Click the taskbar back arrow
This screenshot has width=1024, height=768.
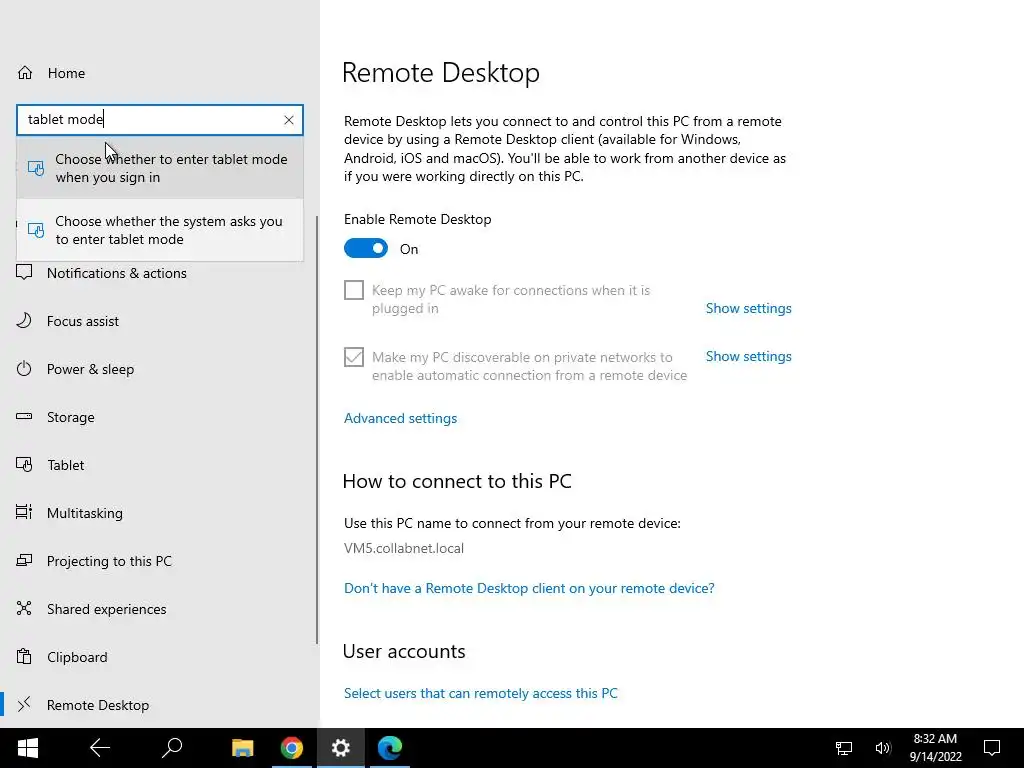pyautogui.click(x=100, y=748)
